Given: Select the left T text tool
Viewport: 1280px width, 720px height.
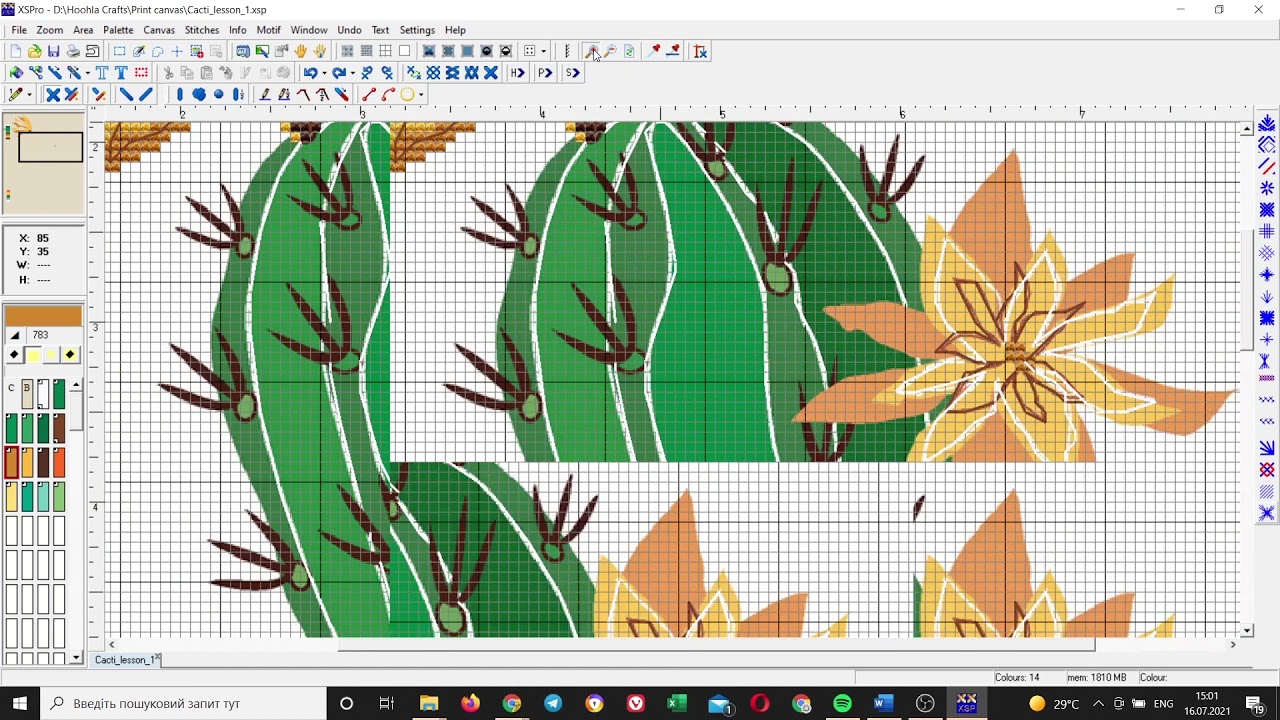Looking at the screenshot, I should [102, 73].
